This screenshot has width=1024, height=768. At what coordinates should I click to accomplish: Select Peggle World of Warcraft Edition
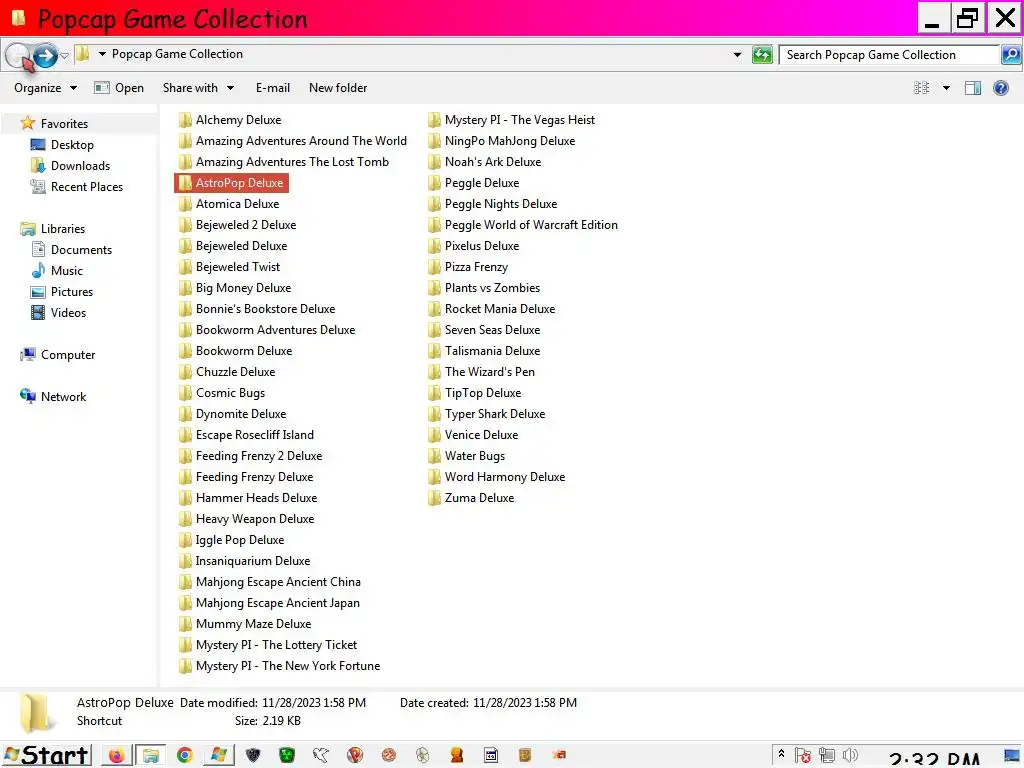coord(522,225)
